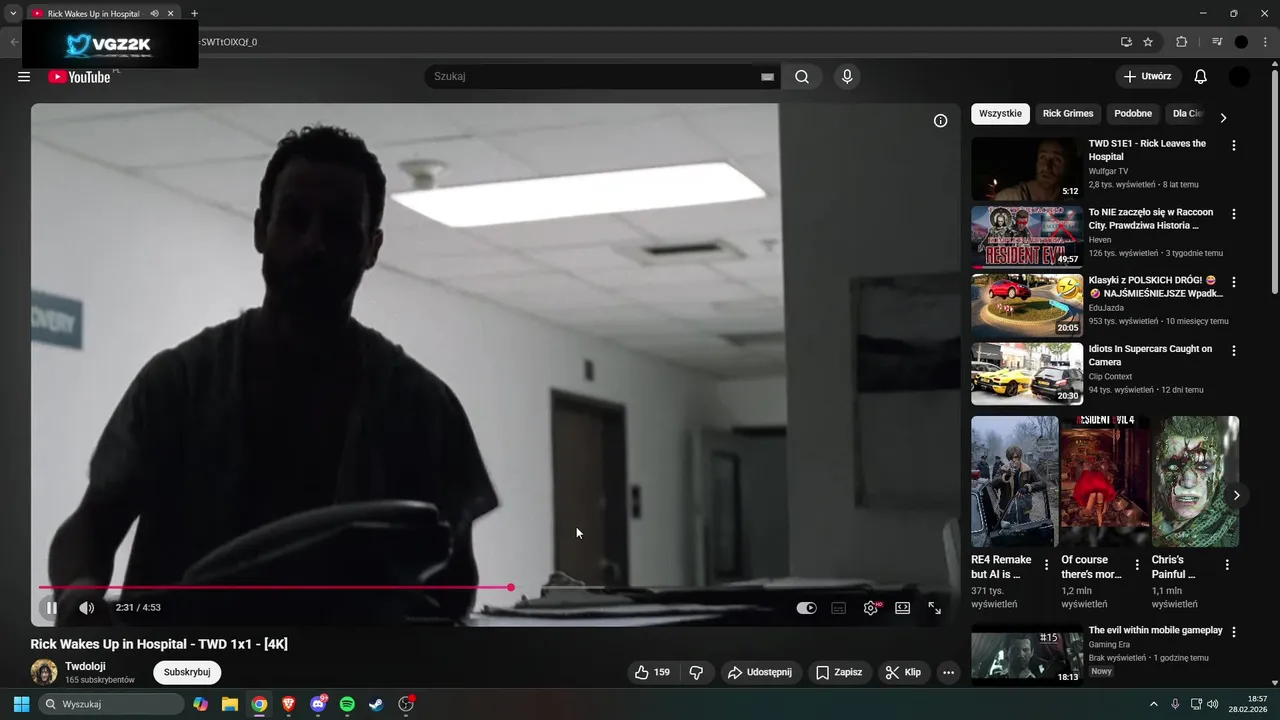Bookmark the page with the star icon
The image size is (1280, 720).
1148,42
